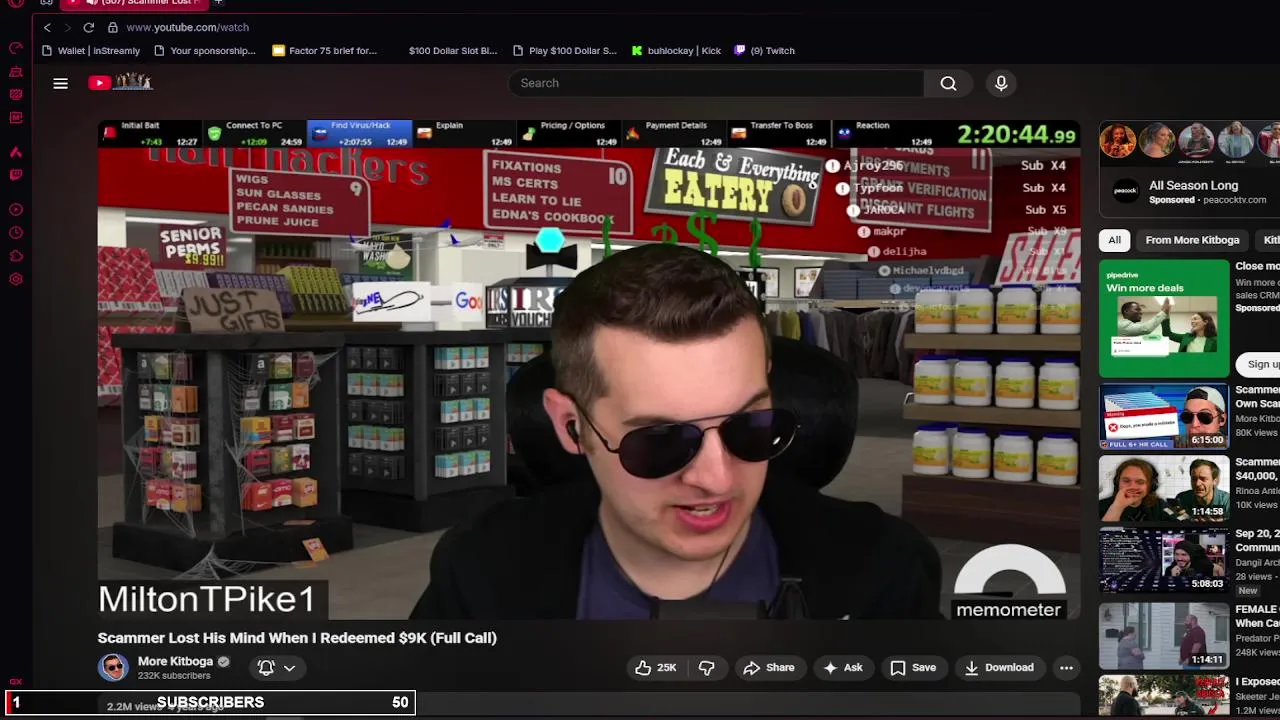This screenshot has width=1280, height=720.
Task: Open the Factor 75 brief bookmark
Action: coord(324,50)
